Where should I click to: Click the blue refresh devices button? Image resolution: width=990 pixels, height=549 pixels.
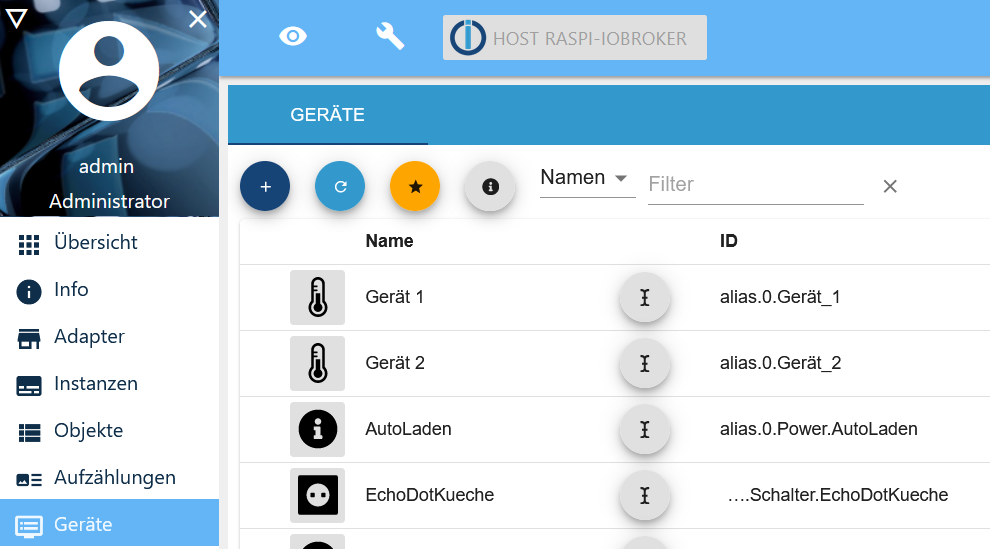[x=340, y=186]
